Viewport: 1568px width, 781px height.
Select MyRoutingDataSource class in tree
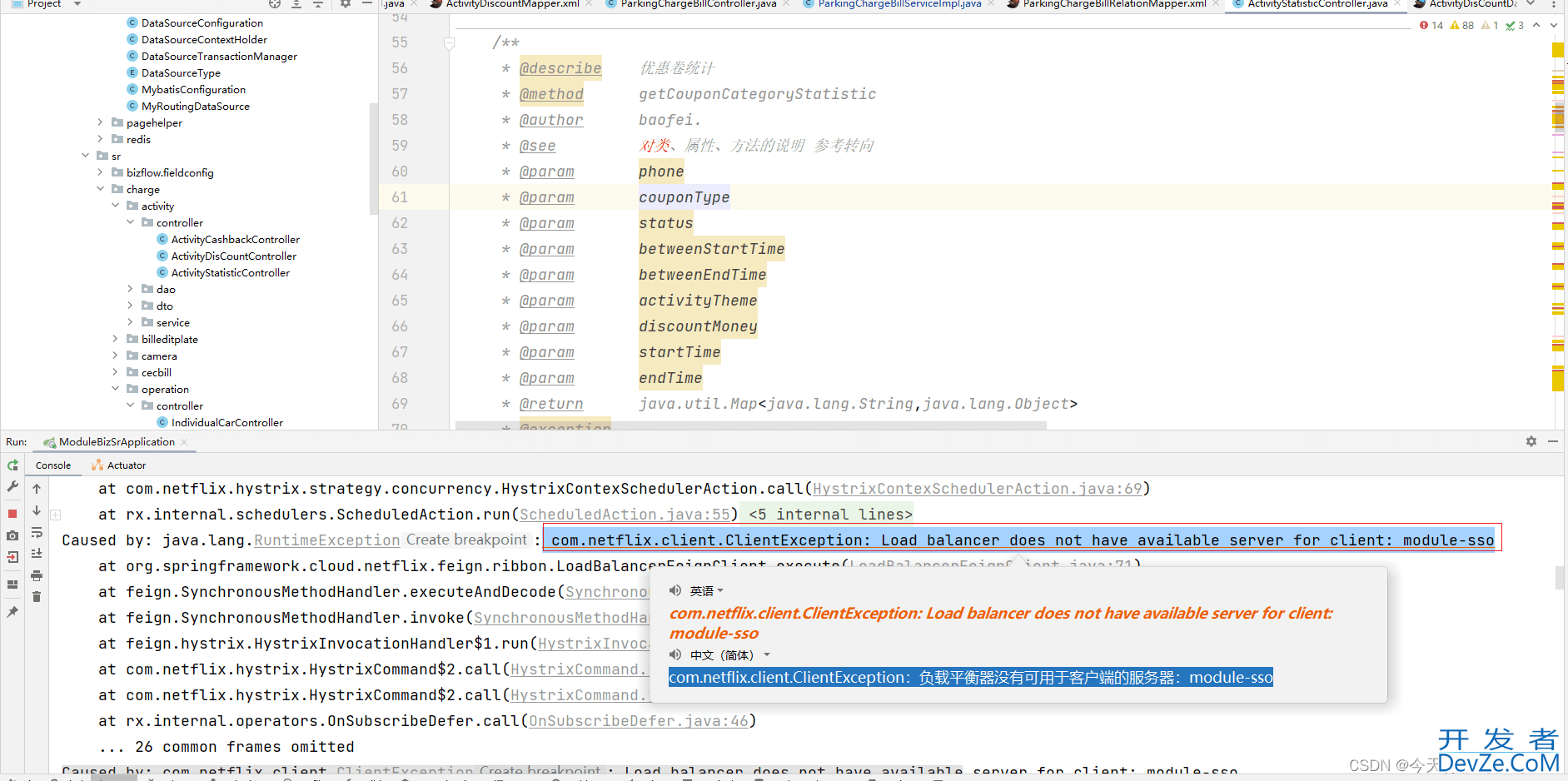click(195, 107)
